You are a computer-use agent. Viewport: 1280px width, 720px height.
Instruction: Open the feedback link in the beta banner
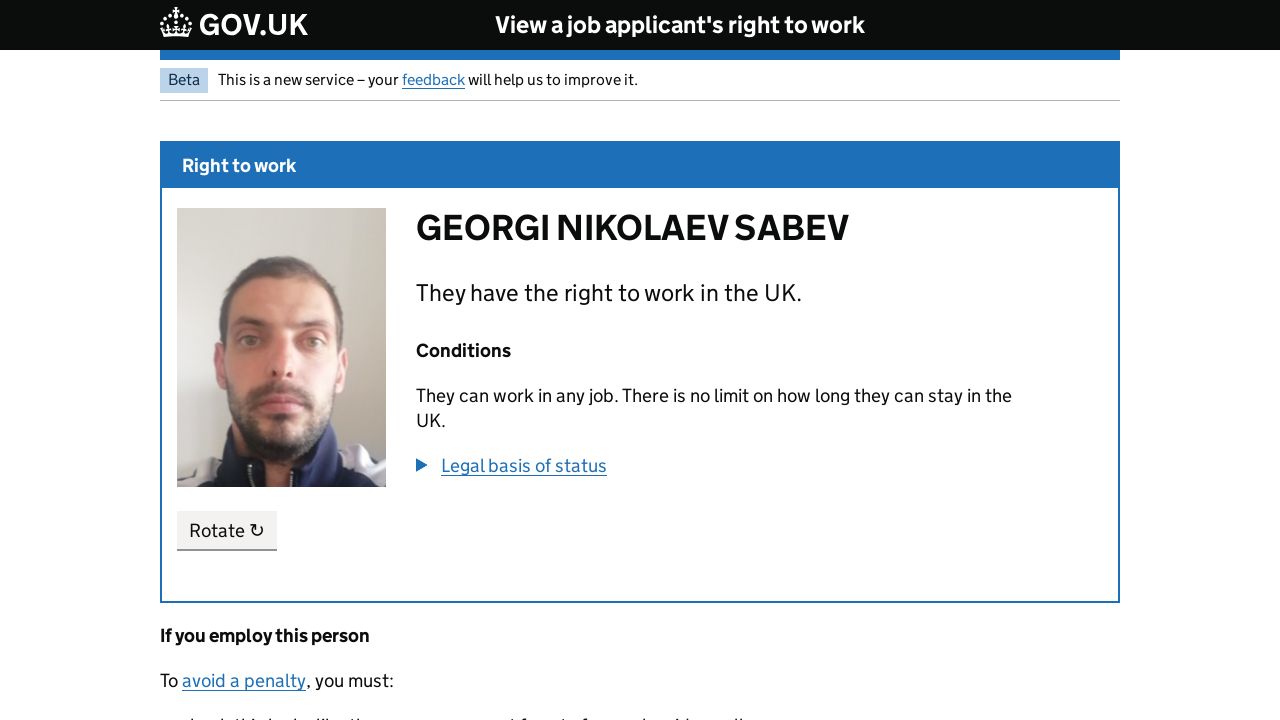[x=433, y=80]
